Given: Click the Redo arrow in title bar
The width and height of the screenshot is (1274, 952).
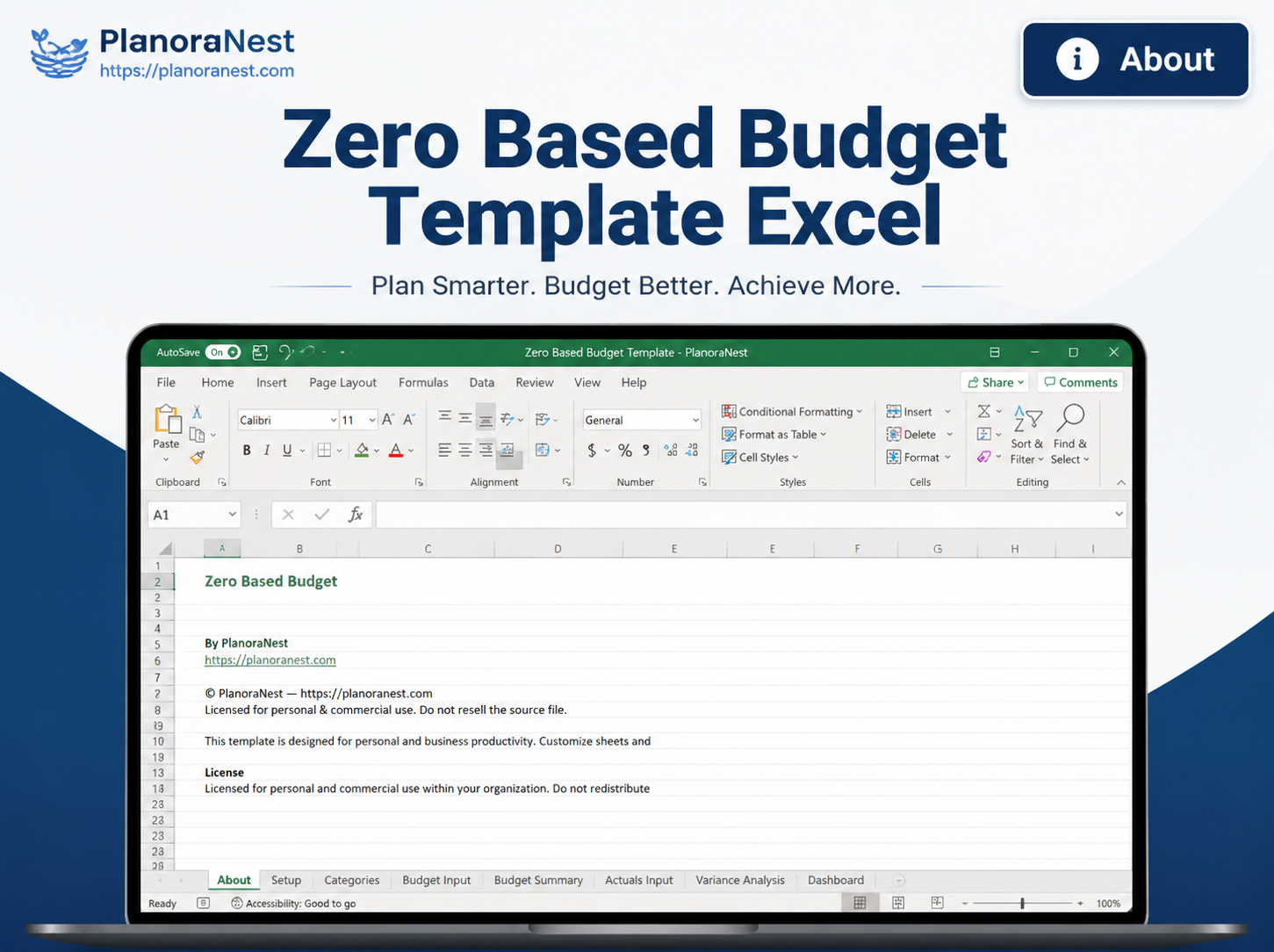Looking at the screenshot, I should (307, 352).
